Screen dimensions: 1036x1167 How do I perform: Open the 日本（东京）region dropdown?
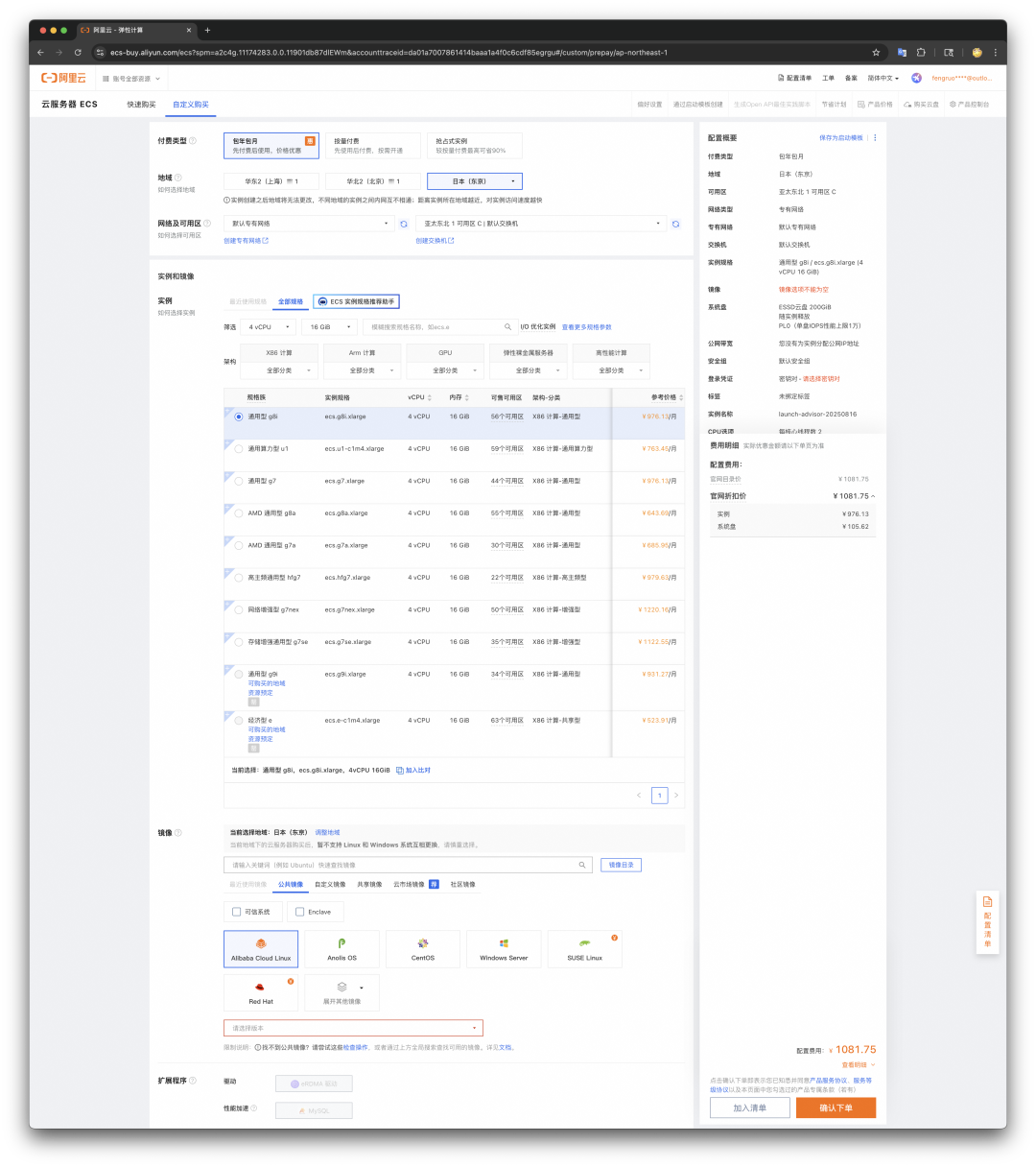475,181
